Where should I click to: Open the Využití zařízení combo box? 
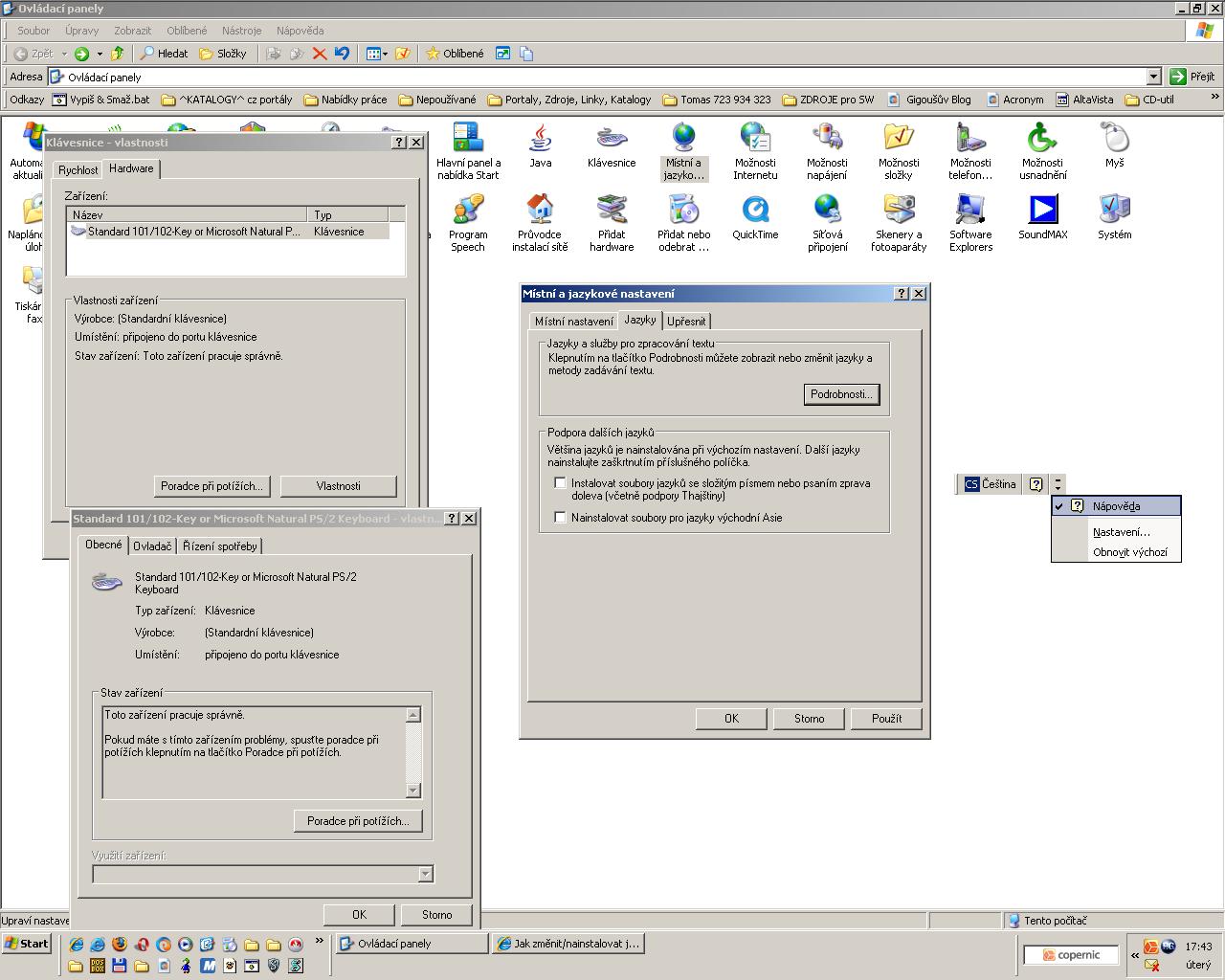(426, 874)
